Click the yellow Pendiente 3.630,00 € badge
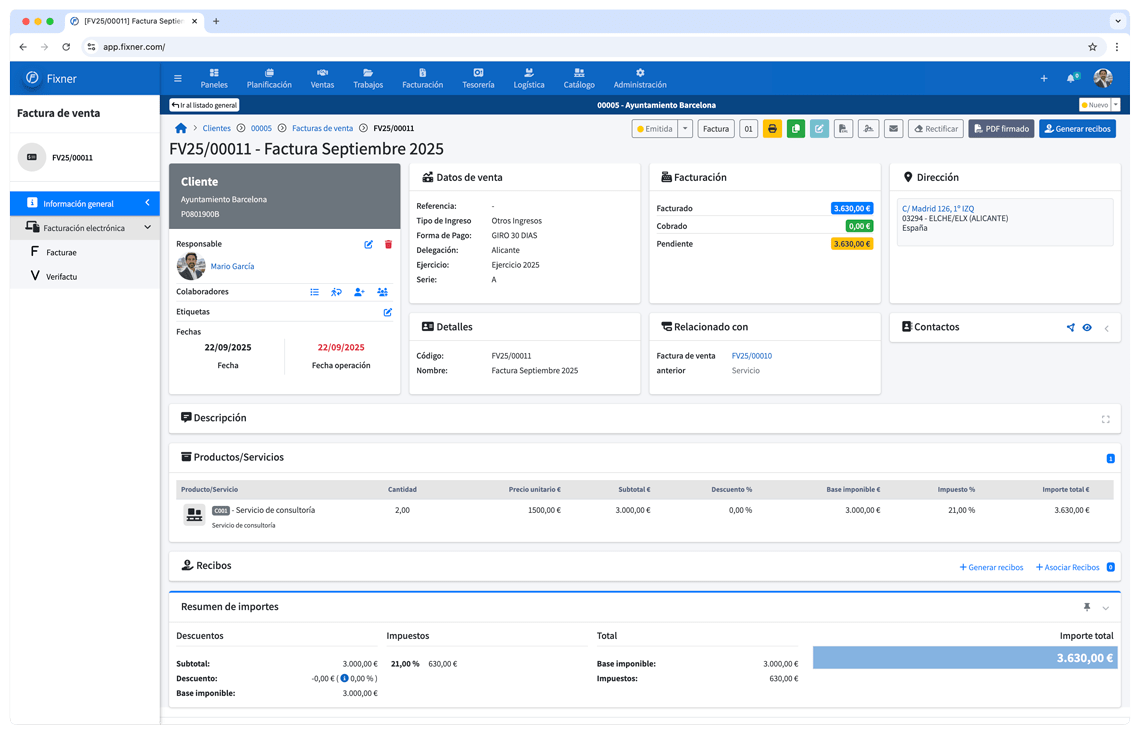 (851, 244)
